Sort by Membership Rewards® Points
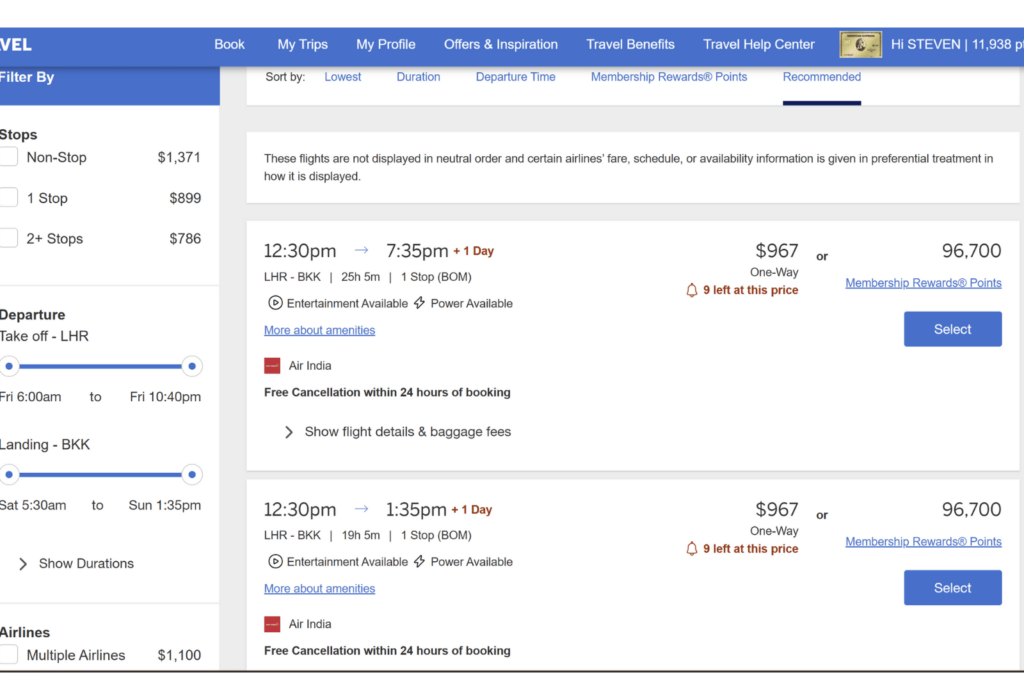 pos(669,77)
